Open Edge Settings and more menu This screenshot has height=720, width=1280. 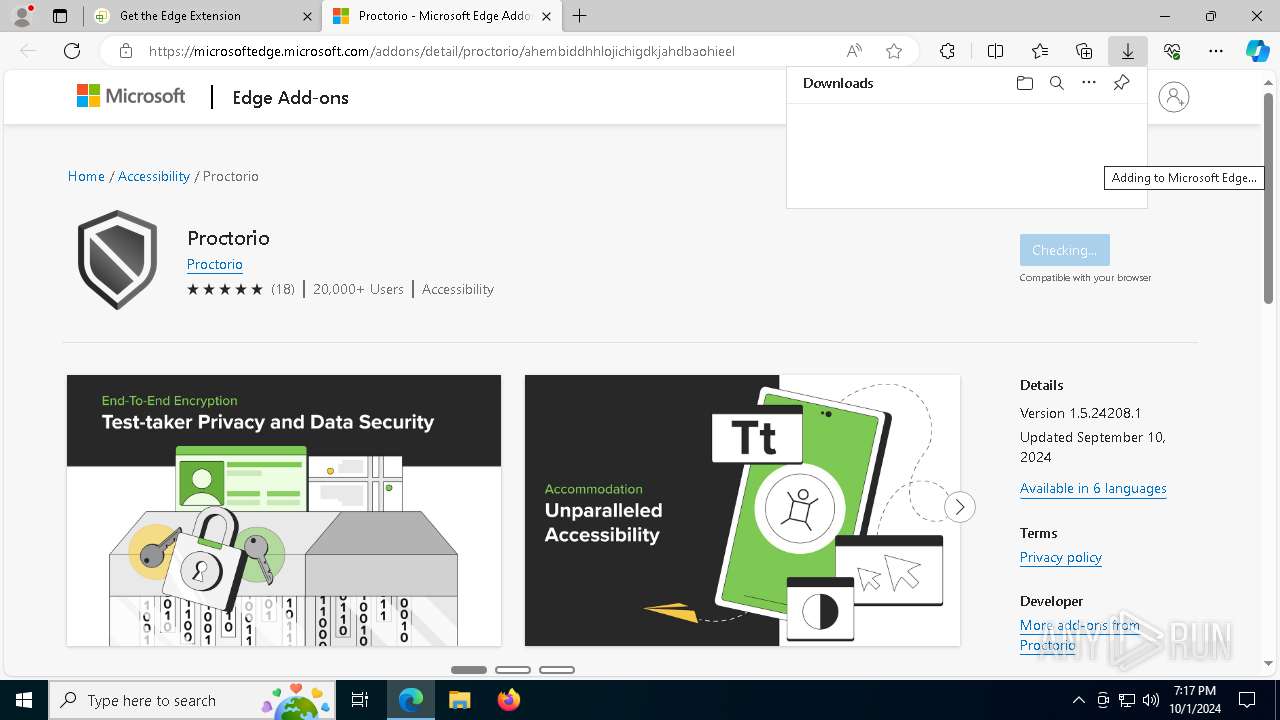[x=1216, y=51]
